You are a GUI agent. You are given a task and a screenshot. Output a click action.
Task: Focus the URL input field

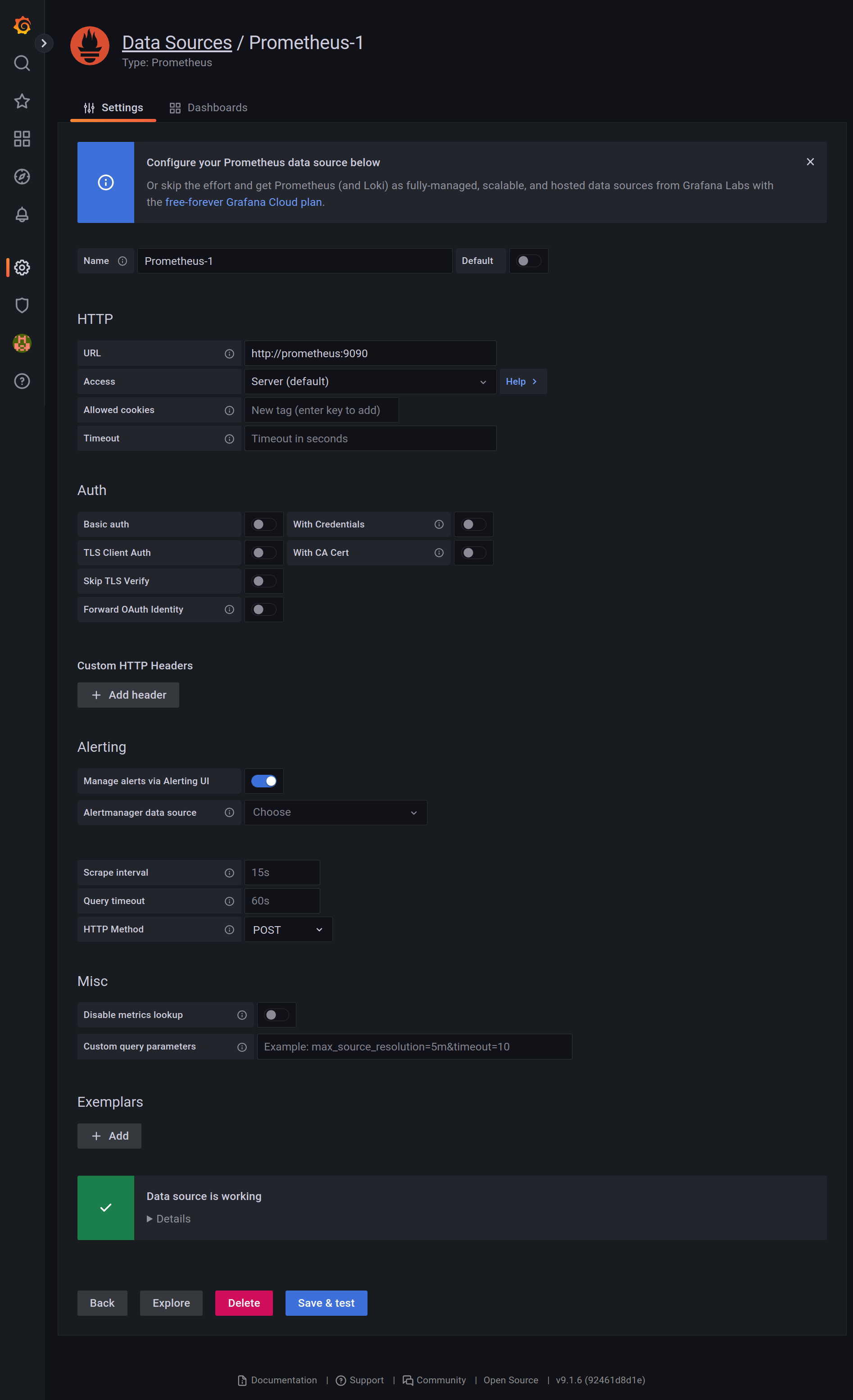coord(370,354)
